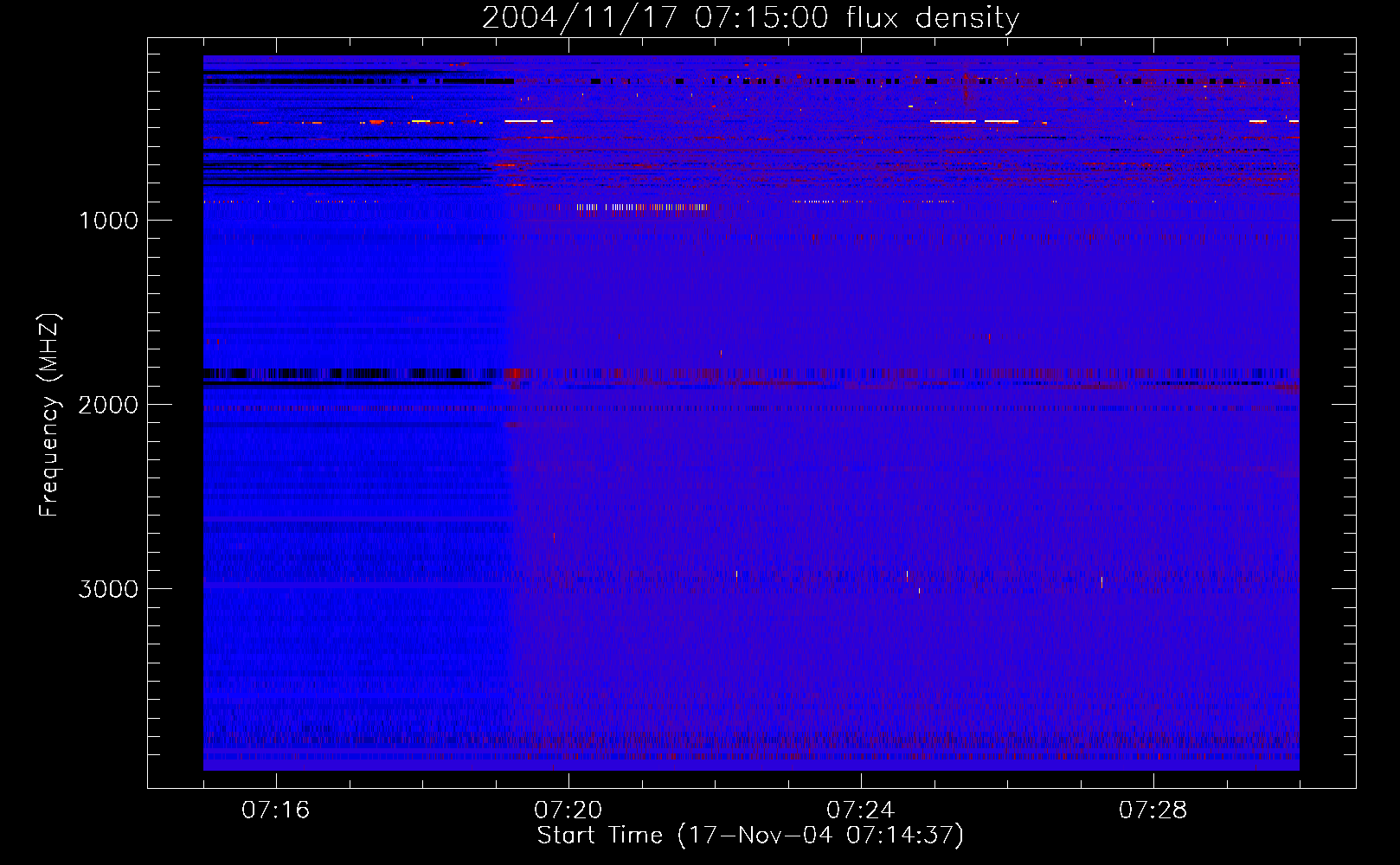Screen dimensions: 1400x865
Task: Select the 2000 frequency axis label
Action: tap(108, 405)
